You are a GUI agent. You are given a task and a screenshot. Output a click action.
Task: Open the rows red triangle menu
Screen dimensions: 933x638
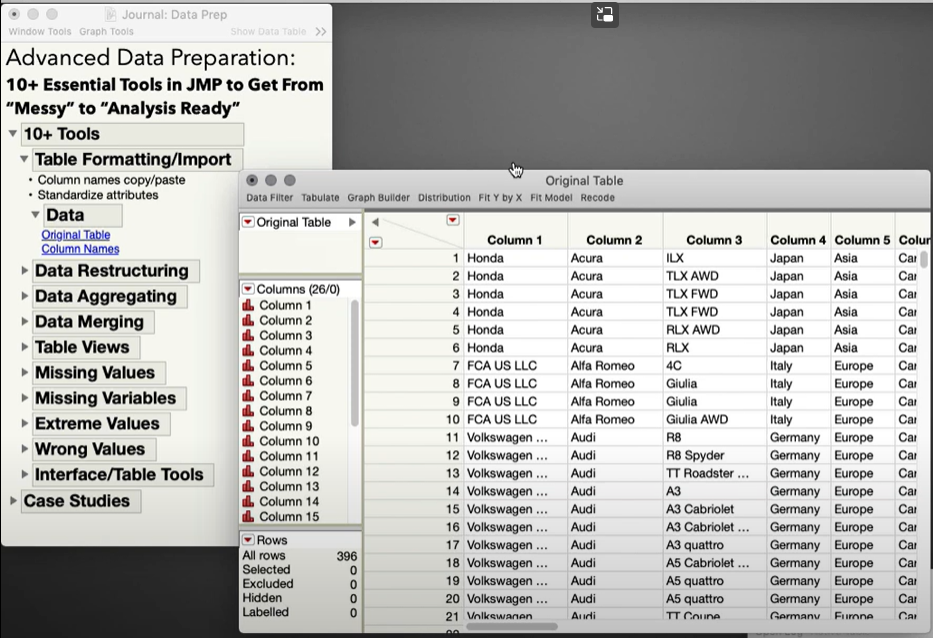pyautogui.click(x=248, y=540)
